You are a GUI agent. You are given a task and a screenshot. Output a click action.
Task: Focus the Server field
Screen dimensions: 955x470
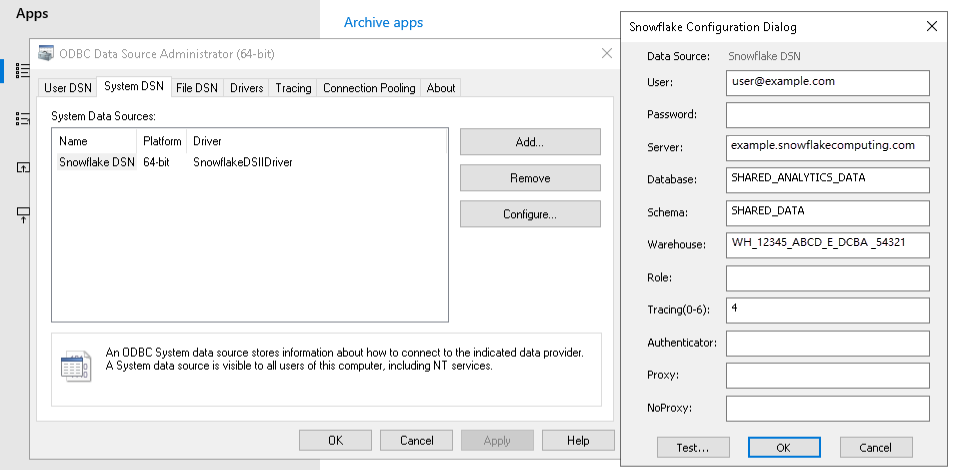(x=828, y=148)
